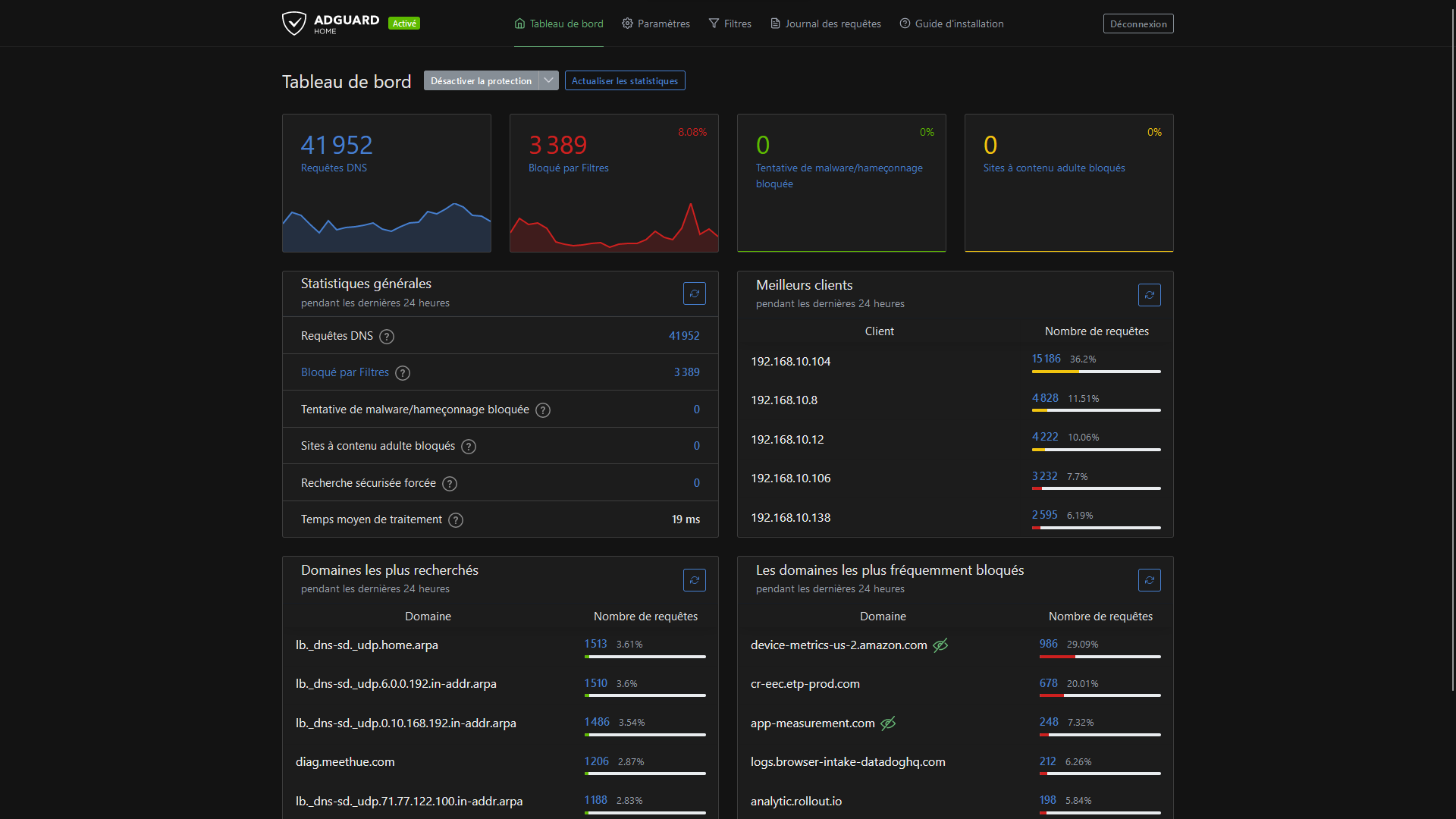
Task: Select blocked domain analytic.rollout.io
Action: pyautogui.click(x=796, y=802)
